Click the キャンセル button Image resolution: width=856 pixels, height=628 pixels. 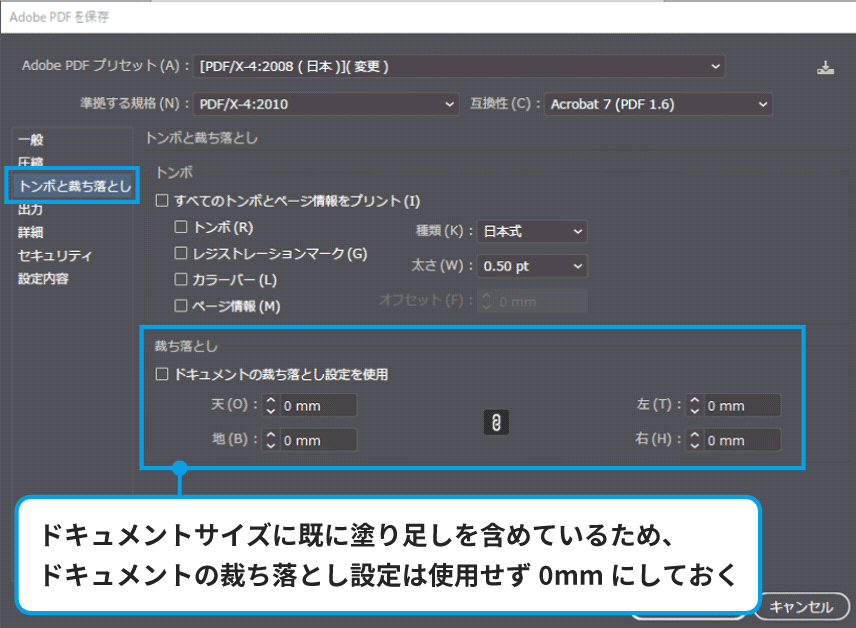[800, 607]
